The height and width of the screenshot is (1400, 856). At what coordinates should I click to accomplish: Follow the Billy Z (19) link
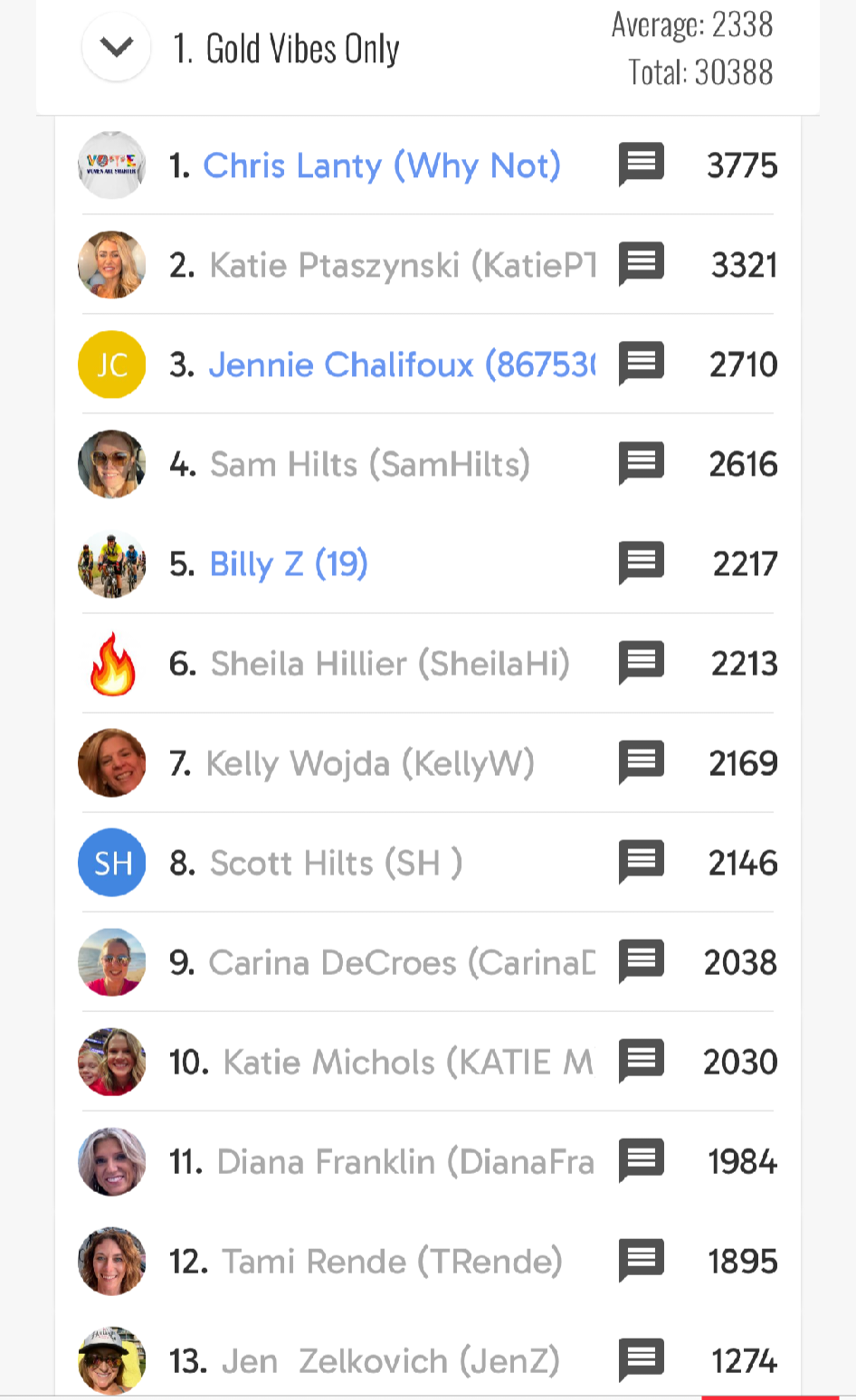click(x=288, y=563)
